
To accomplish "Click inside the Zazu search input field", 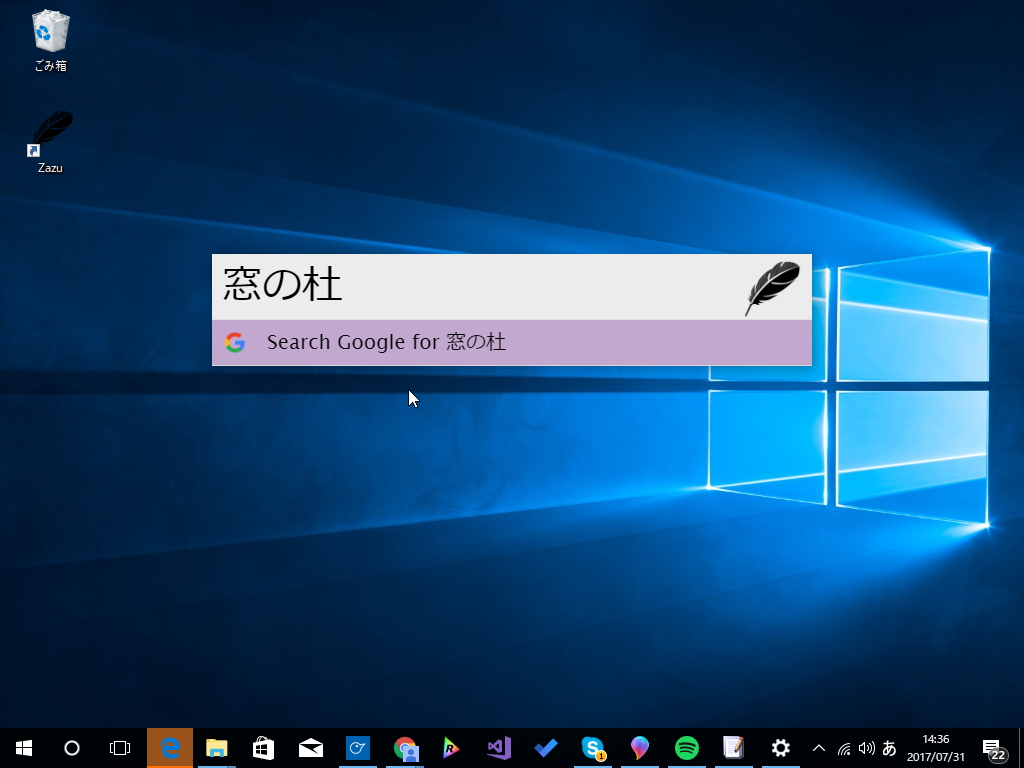I will tap(450, 287).
